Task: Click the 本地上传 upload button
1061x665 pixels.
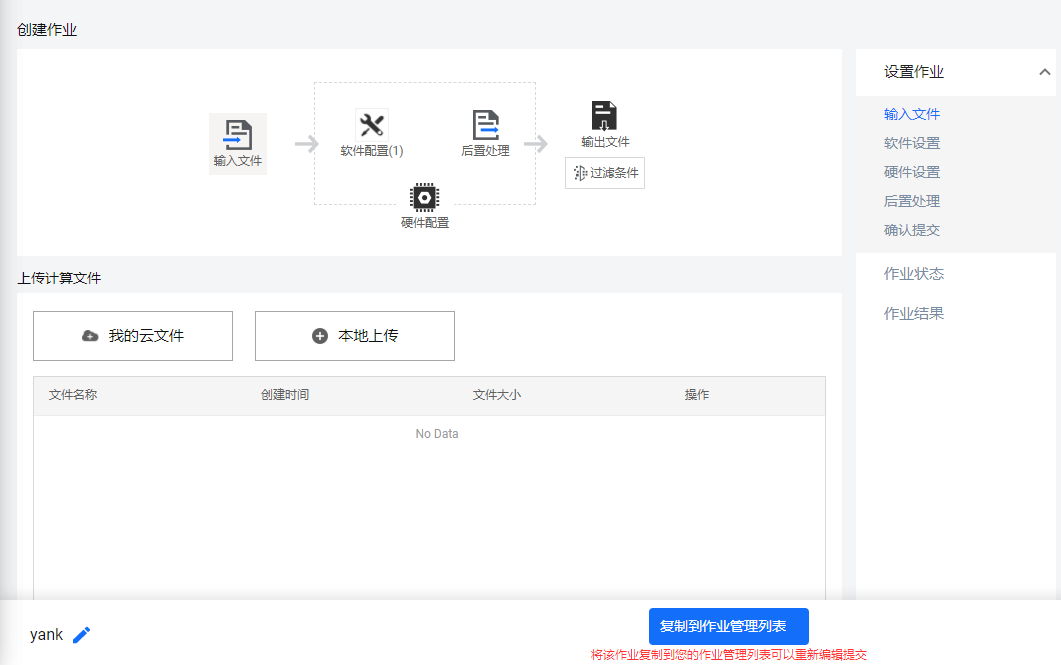Action: click(355, 336)
